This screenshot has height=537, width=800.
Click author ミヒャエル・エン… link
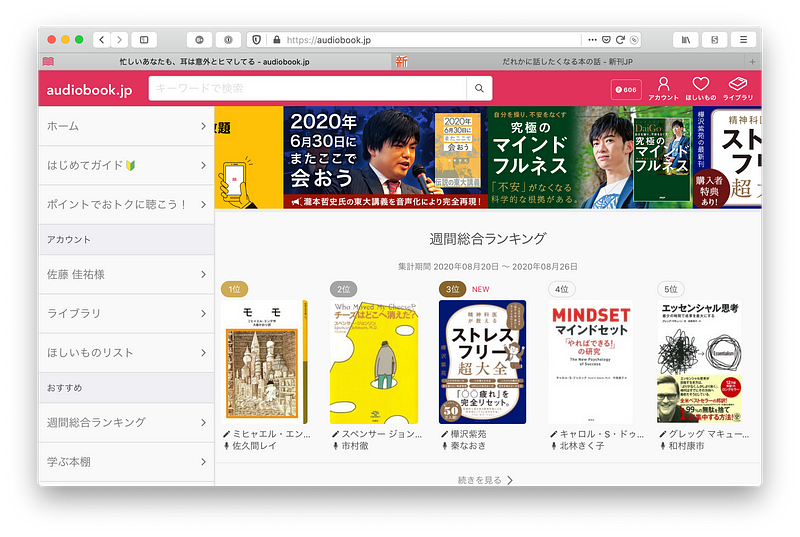(x=271, y=434)
